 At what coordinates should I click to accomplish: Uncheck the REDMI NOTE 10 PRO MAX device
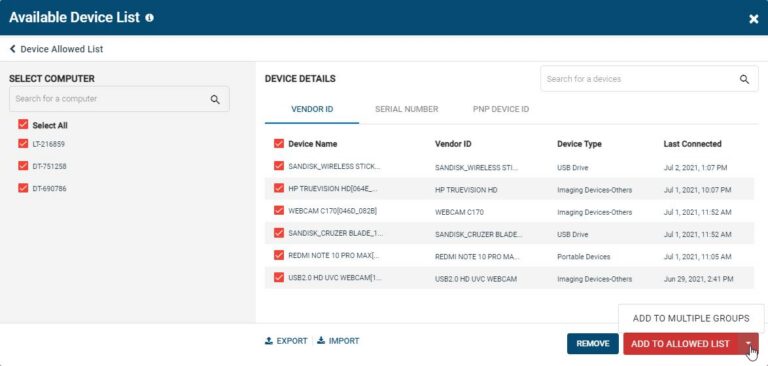pyautogui.click(x=279, y=255)
